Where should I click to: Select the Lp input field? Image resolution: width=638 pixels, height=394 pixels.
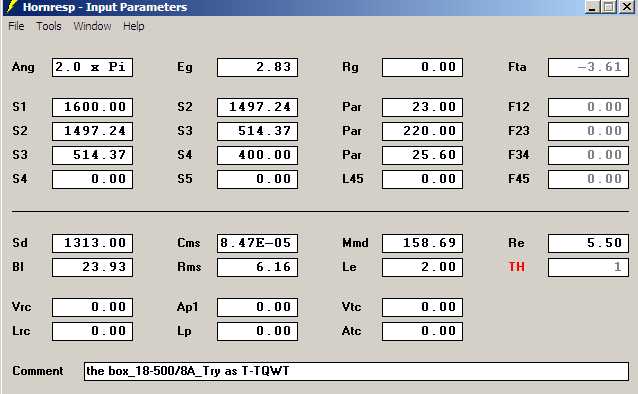pos(258,331)
